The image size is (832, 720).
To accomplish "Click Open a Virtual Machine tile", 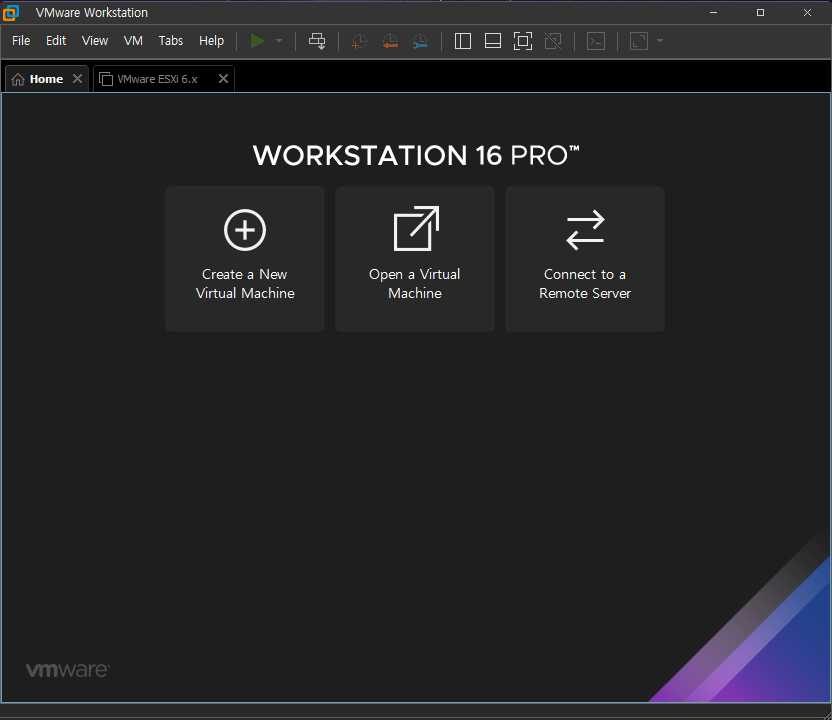I will click(x=415, y=259).
